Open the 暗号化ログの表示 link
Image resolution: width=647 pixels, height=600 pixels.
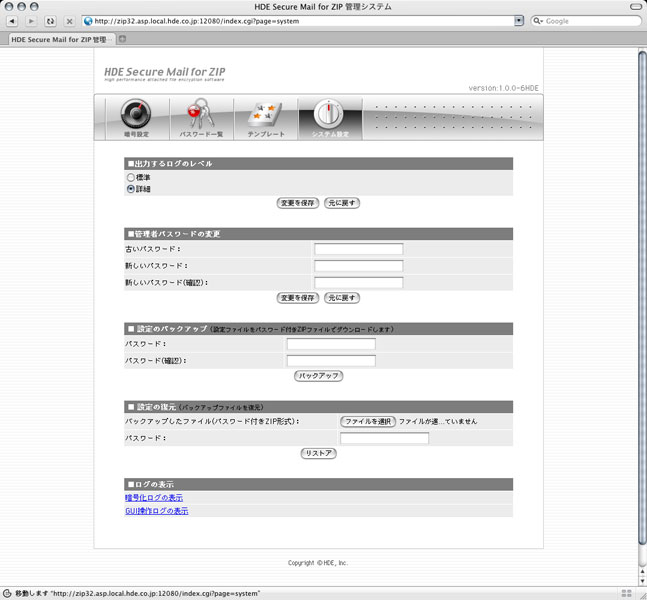click(x=154, y=498)
